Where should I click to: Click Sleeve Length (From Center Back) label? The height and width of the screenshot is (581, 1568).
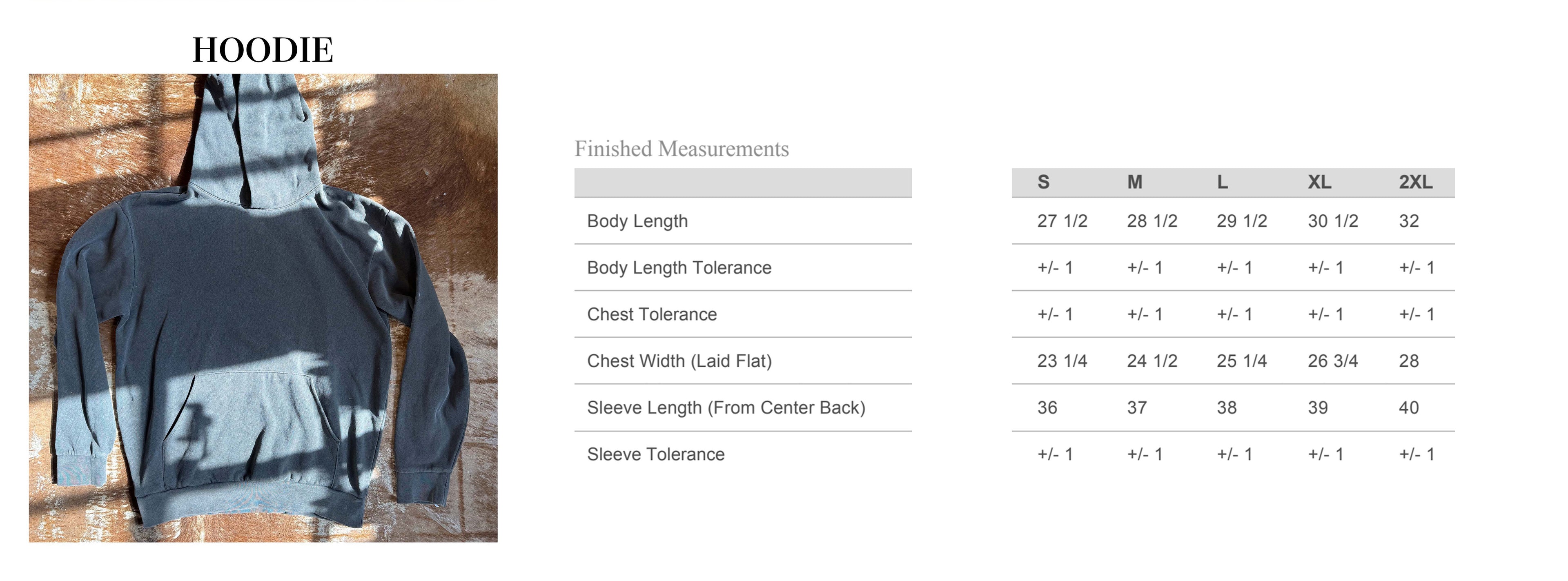[726, 407]
